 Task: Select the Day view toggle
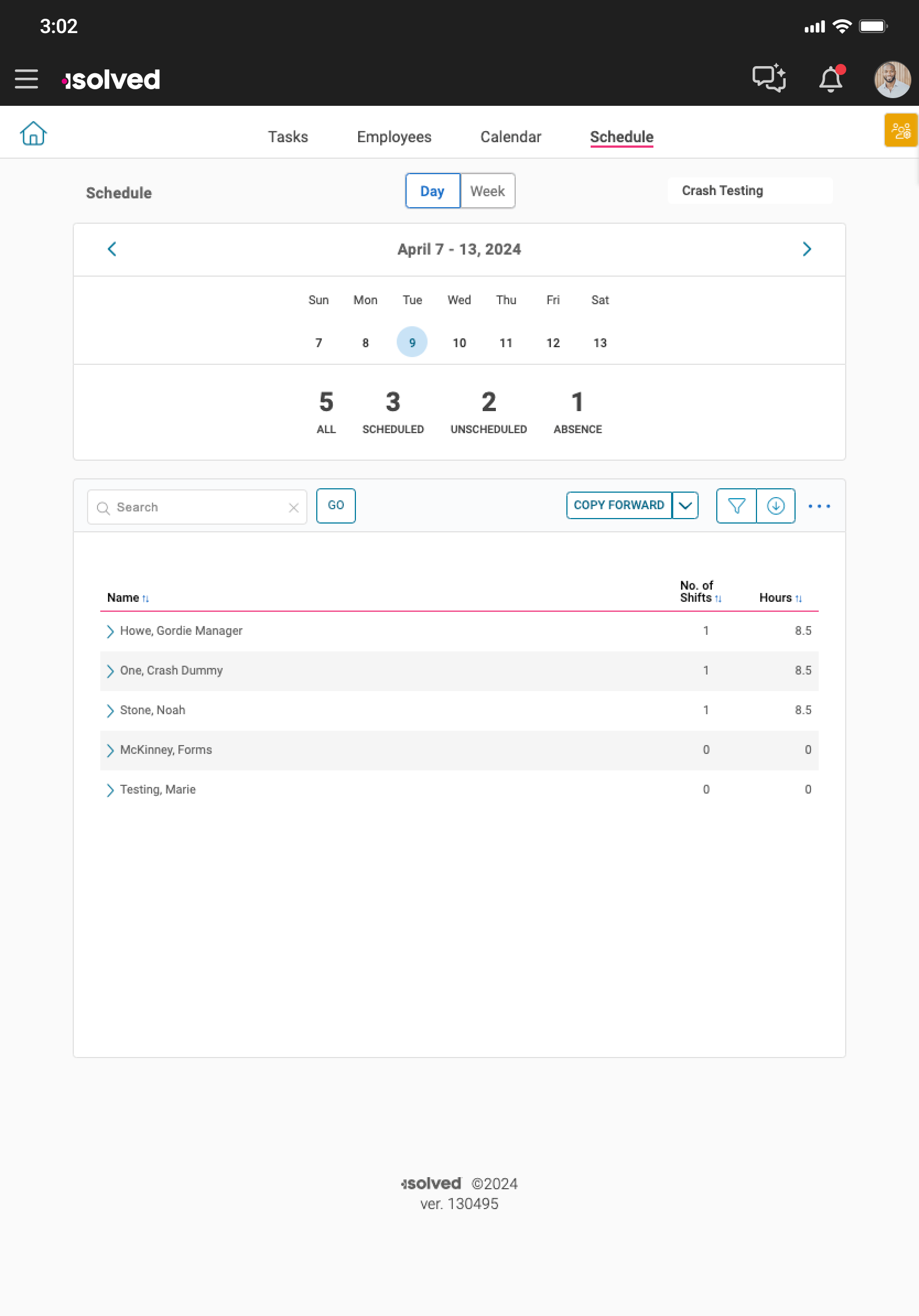coord(432,191)
